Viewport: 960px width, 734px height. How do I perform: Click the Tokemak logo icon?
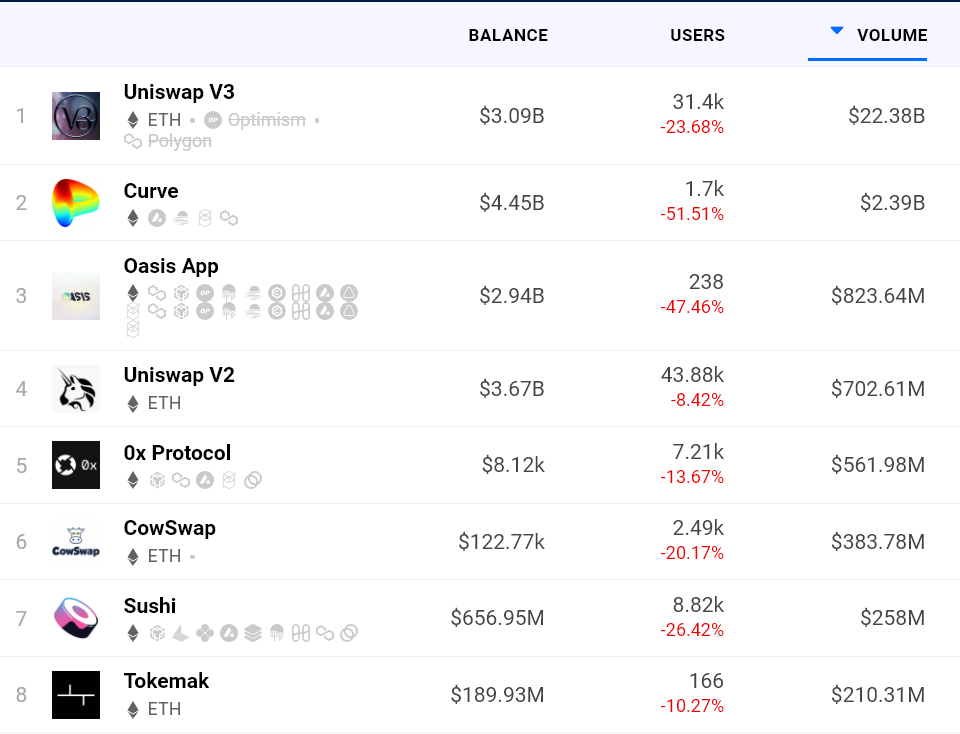(x=76, y=695)
